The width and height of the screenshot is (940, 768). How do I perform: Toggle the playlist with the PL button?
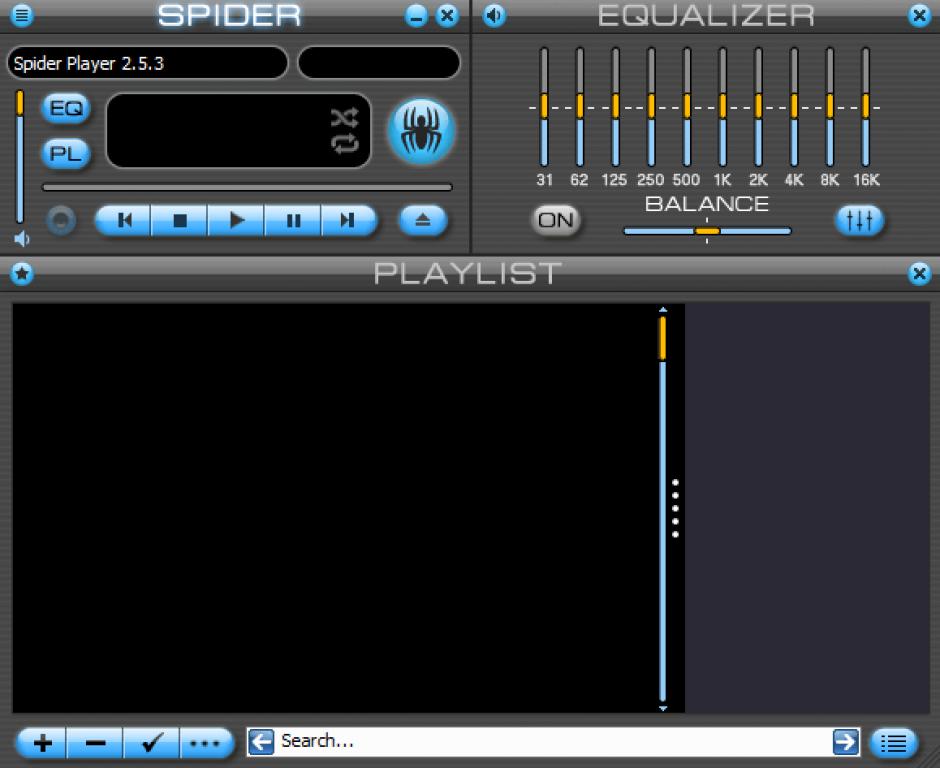tap(66, 153)
